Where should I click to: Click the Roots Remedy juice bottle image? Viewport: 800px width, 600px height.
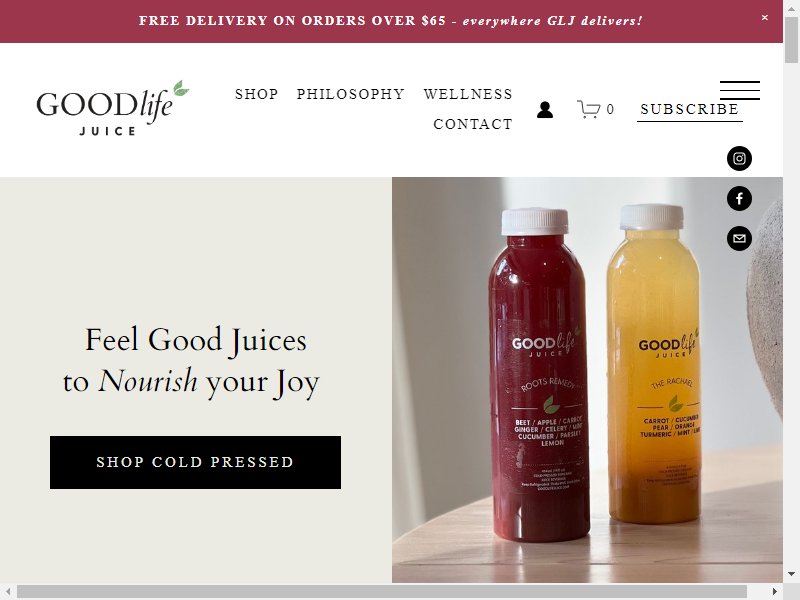[539, 375]
